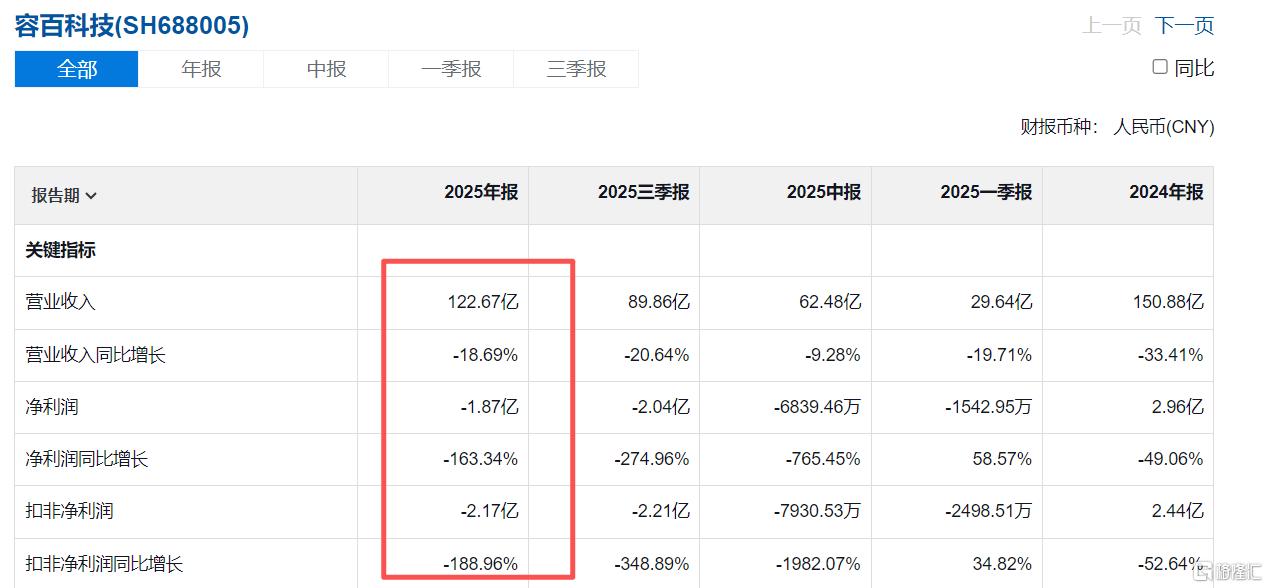Screen dimensions: 1268x588
Task: Click the 关键指标 section row
Action: 614,250
